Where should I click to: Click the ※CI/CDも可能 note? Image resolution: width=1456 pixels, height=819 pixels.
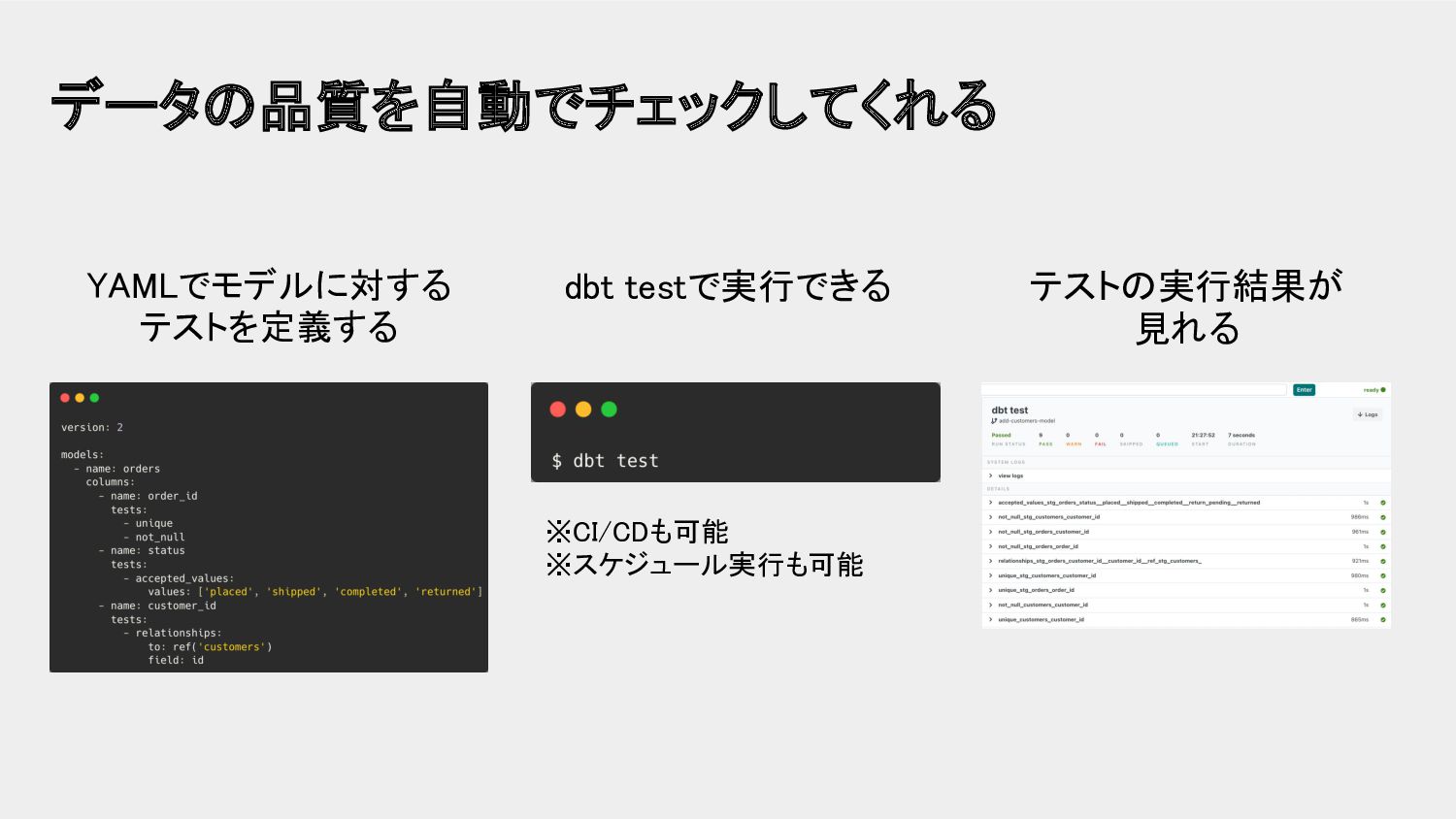tap(637, 532)
